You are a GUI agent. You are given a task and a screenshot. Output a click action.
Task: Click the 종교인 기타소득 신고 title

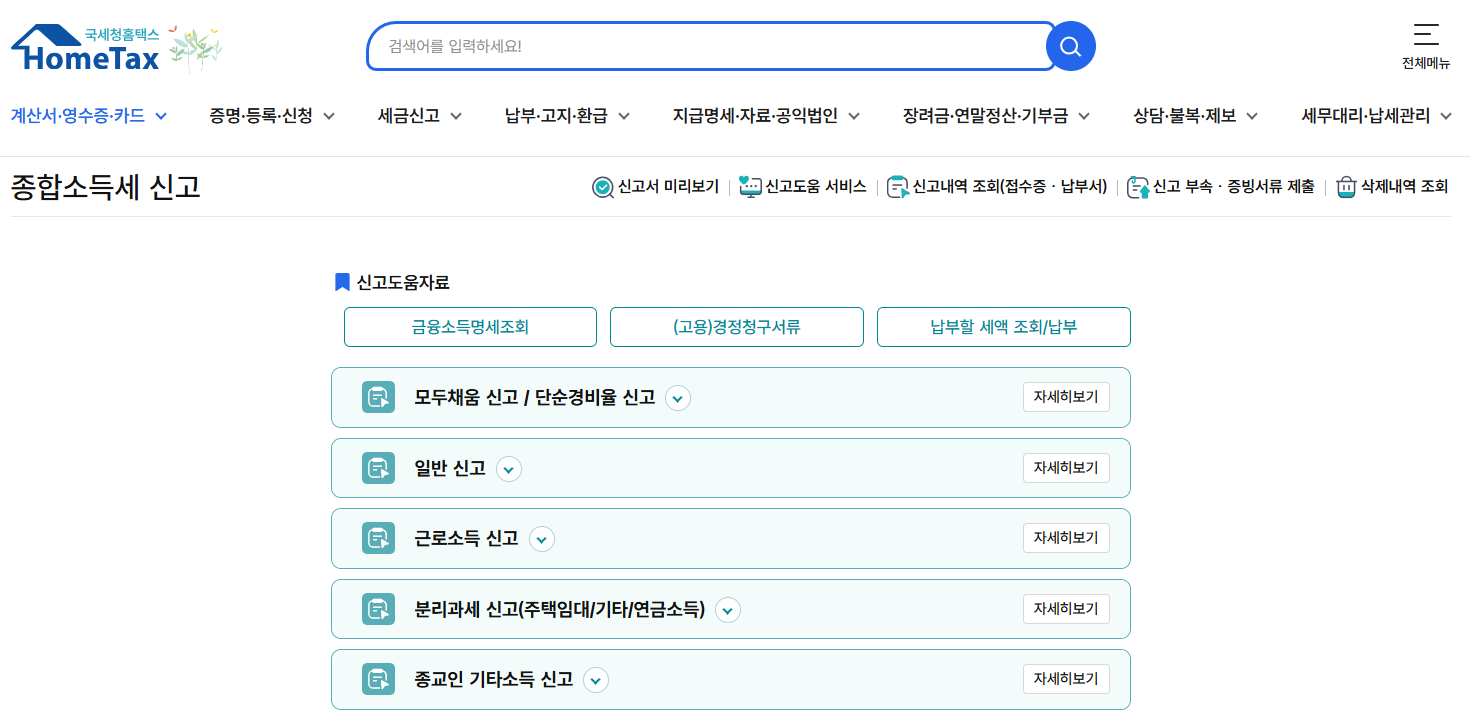(x=494, y=680)
